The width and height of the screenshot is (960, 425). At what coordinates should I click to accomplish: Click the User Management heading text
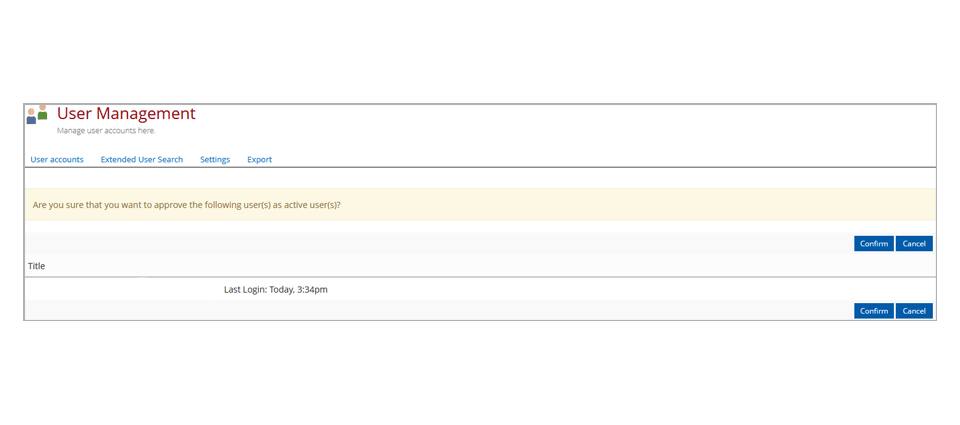coord(126,113)
